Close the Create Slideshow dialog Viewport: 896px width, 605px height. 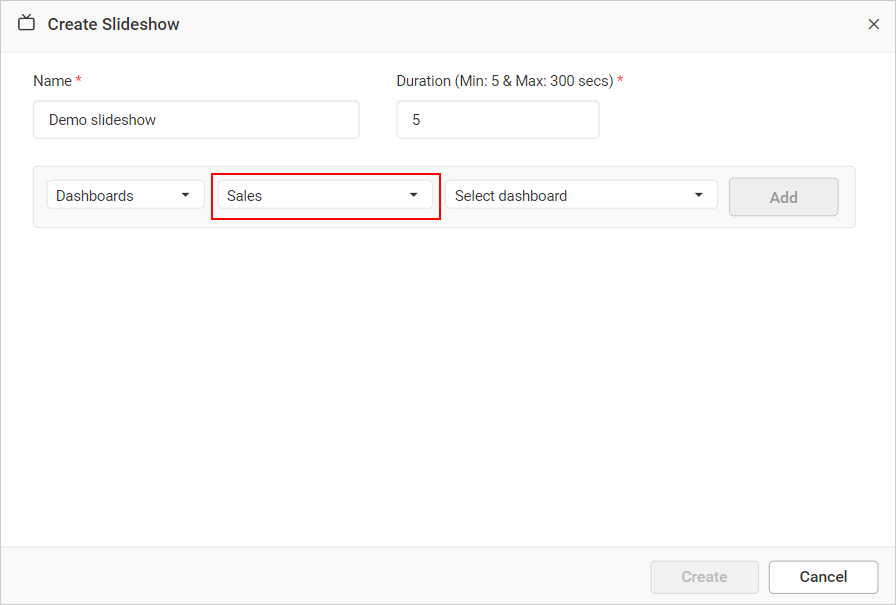pos(873,23)
